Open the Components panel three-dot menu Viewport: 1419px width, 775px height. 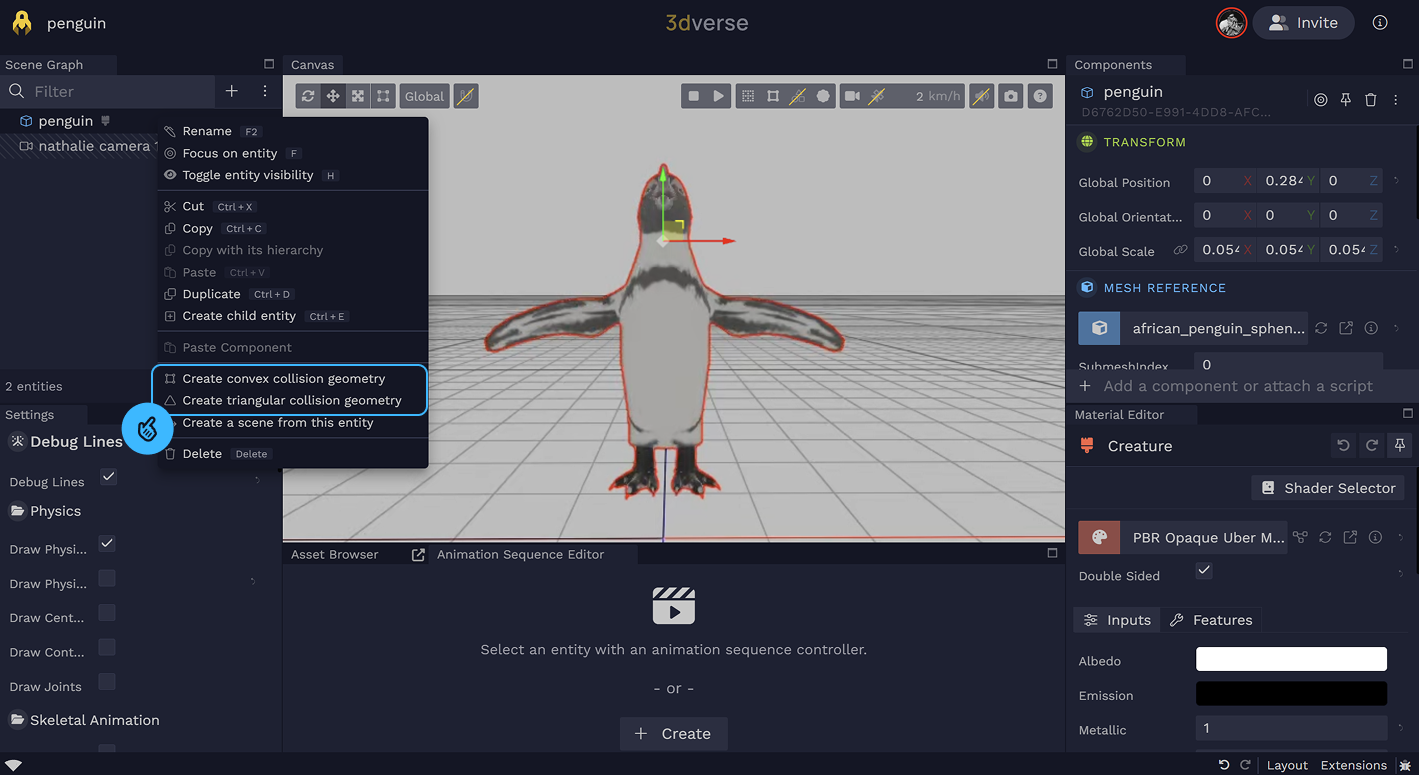tap(1396, 100)
